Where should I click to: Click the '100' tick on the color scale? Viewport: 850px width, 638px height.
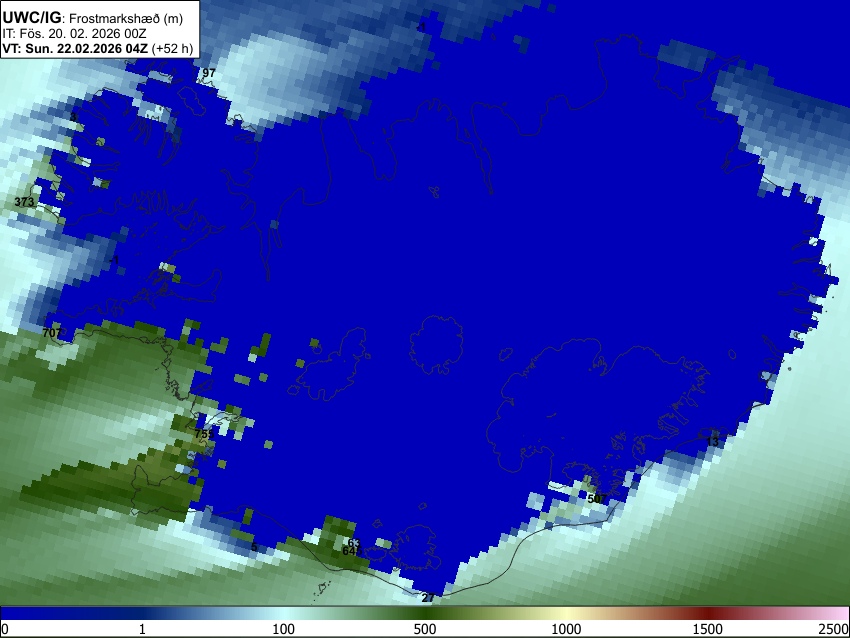click(284, 629)
